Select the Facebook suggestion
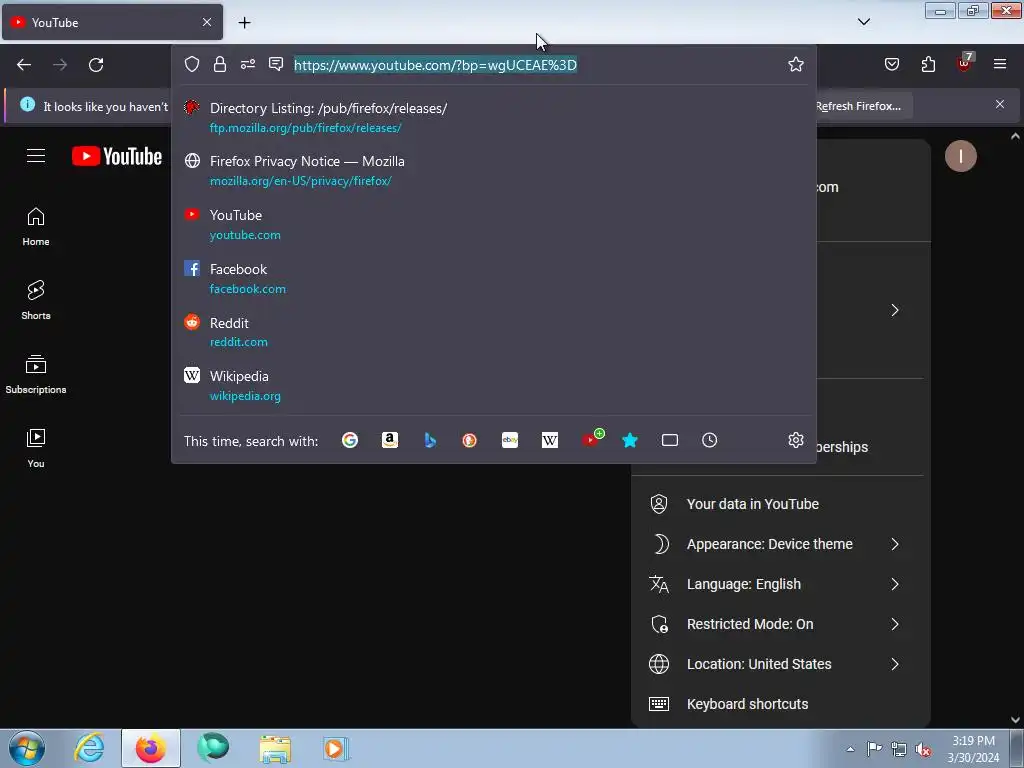Viewport: 1024px width, 768px height. coord(494,278)
